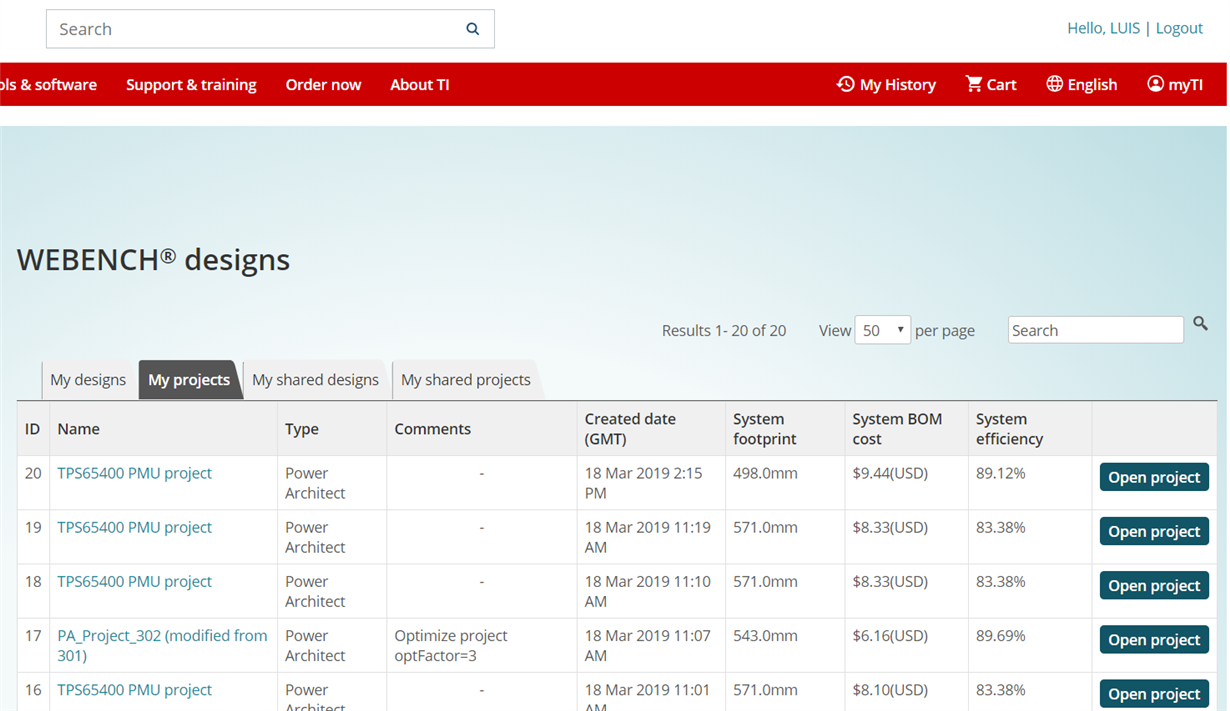Open TPS65400 PMU project link in row 16
1230x711 pixels.
(134, 689)
